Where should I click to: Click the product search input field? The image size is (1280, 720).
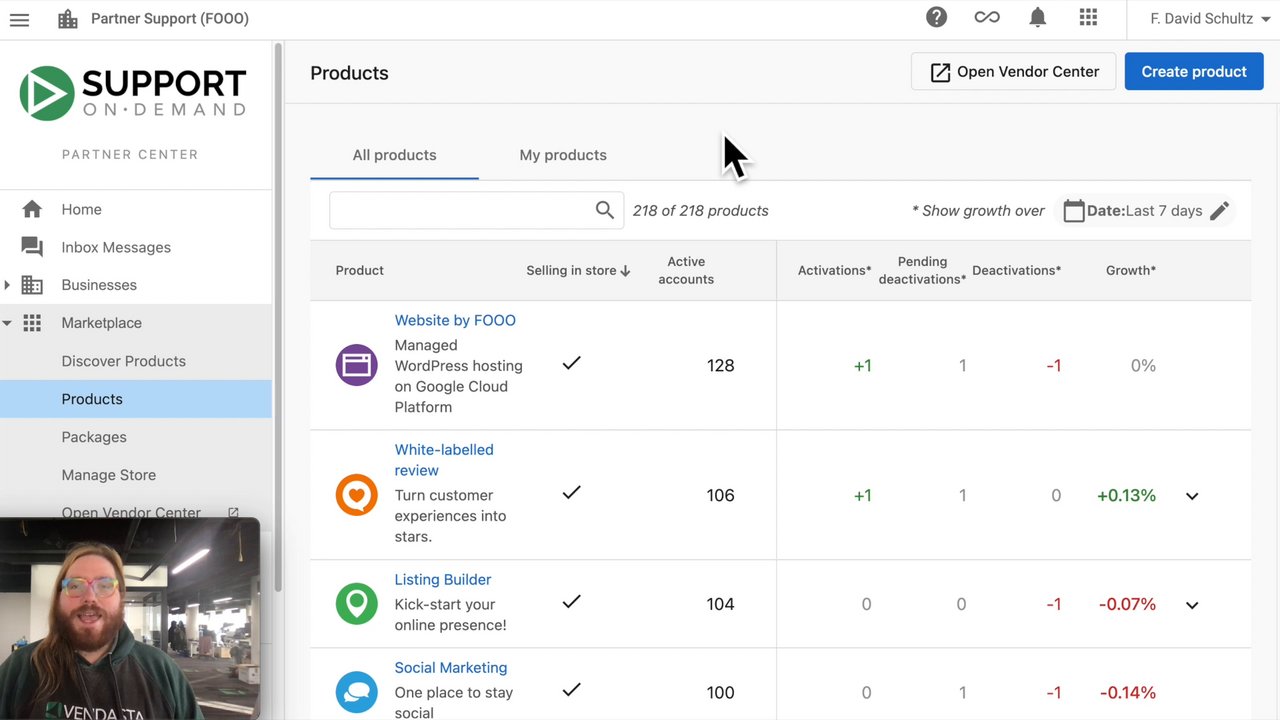pos(462,211)
